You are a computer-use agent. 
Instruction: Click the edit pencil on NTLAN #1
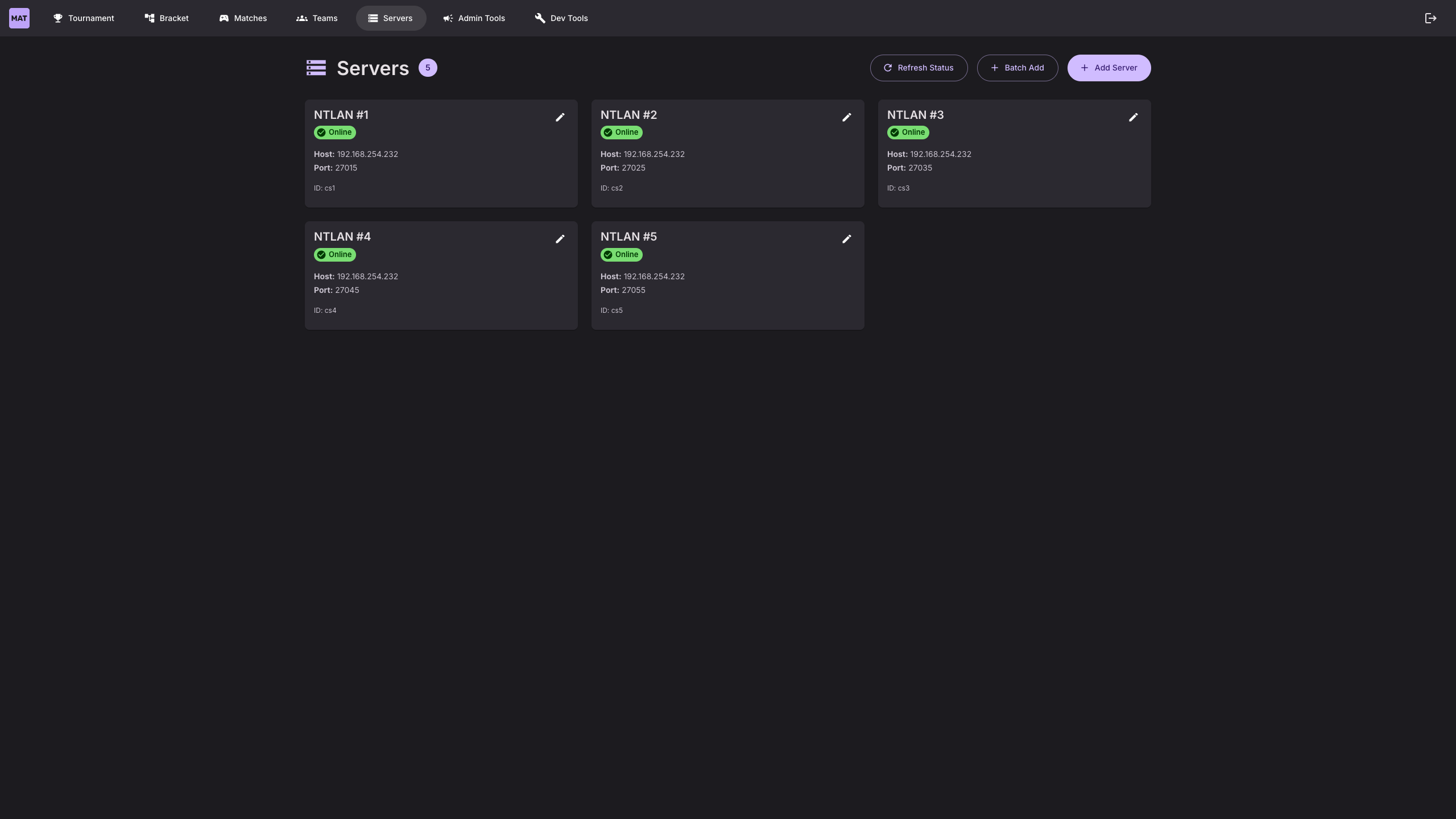tap(560, 117)
